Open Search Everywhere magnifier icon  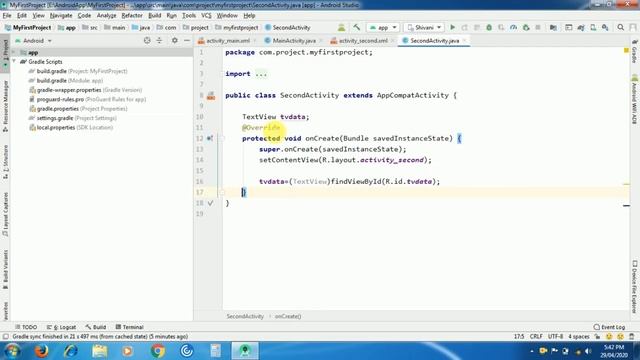620,27
